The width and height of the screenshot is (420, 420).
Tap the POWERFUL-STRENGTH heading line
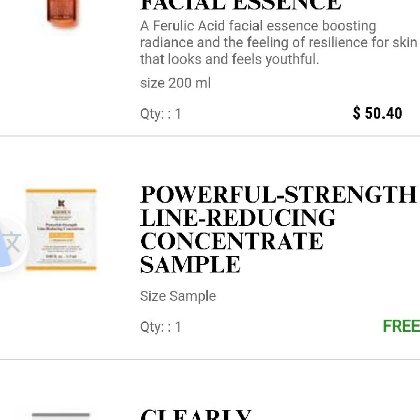tap(278, 194)
